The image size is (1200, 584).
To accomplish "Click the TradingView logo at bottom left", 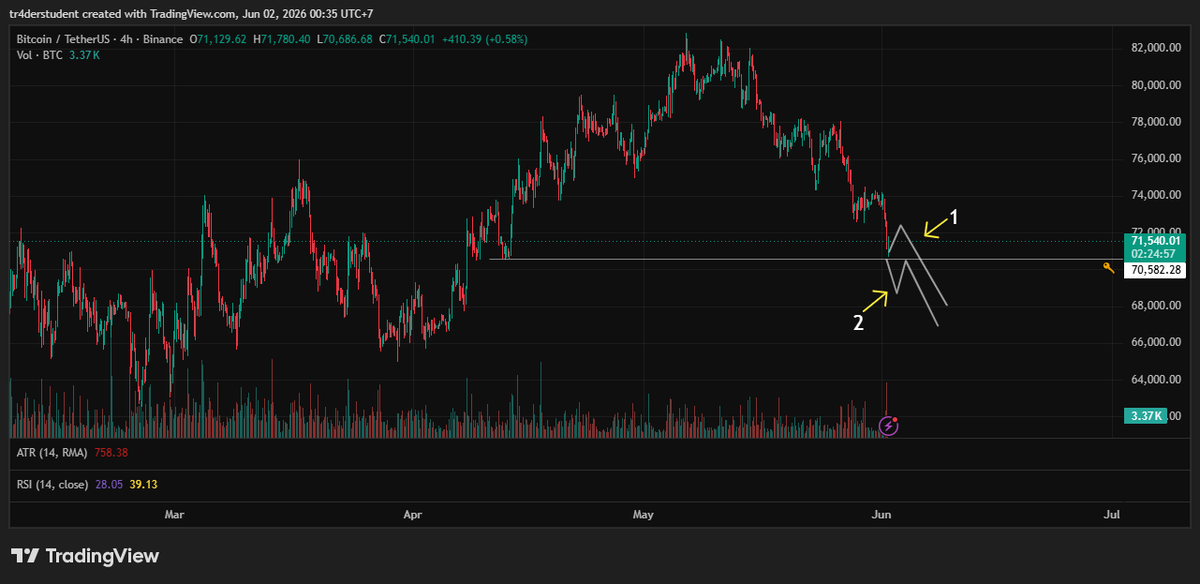I will tap(85, 556).
